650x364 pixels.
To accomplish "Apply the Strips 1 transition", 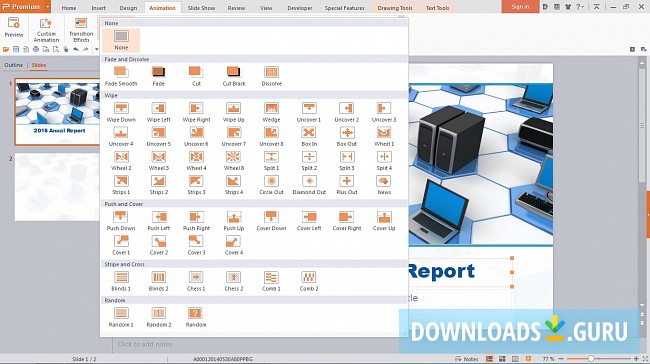I will 121,184.
